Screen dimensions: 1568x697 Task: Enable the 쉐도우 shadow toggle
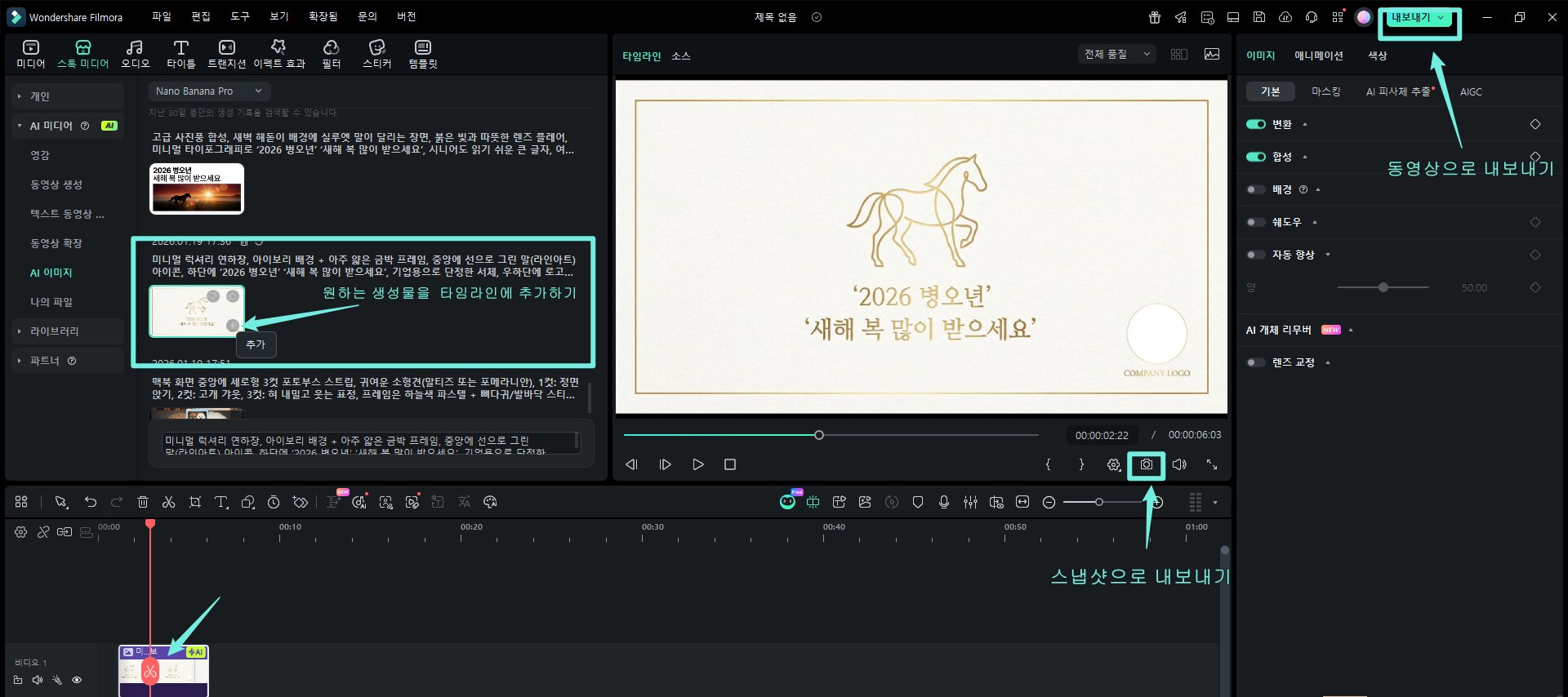(1255, 222)
